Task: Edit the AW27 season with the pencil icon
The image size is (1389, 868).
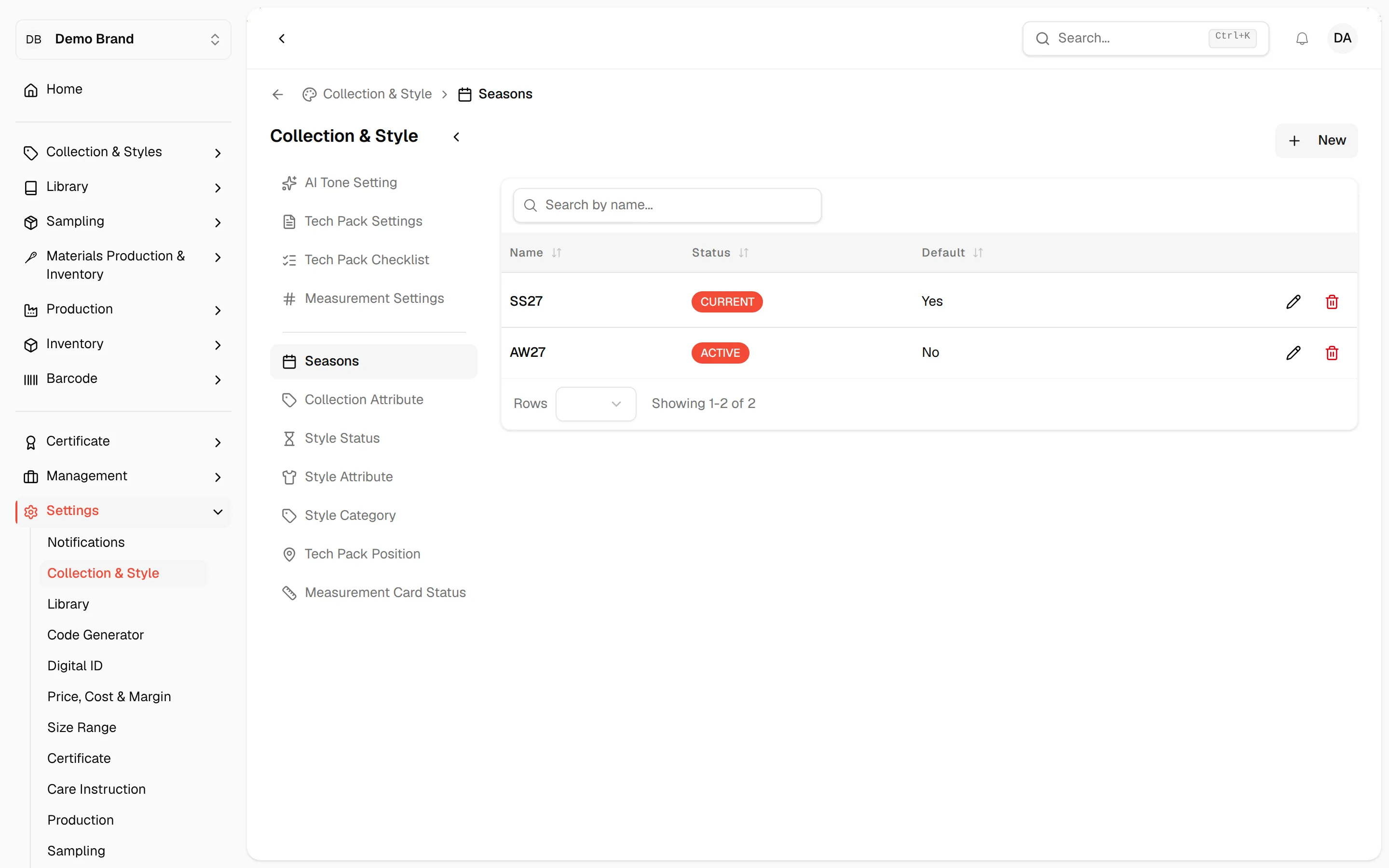Action: [1293, 353]
